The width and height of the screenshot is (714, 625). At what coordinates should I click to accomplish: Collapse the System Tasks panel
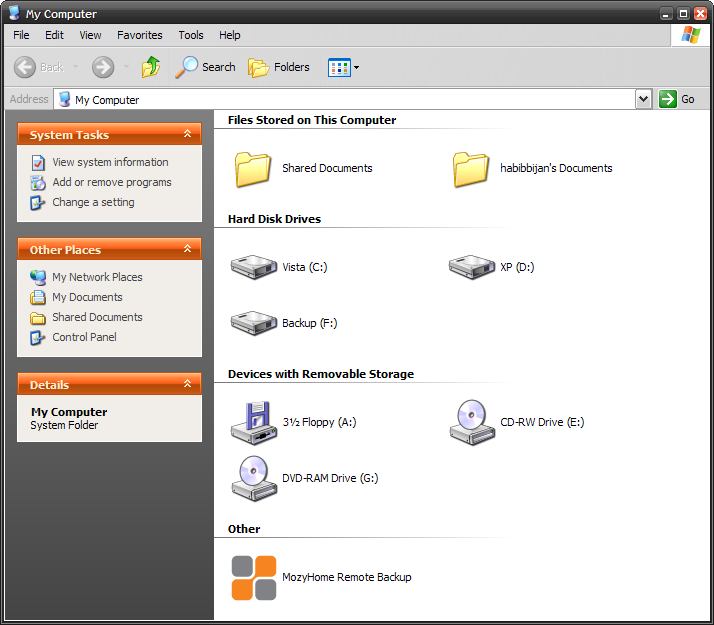pos(188,133)
